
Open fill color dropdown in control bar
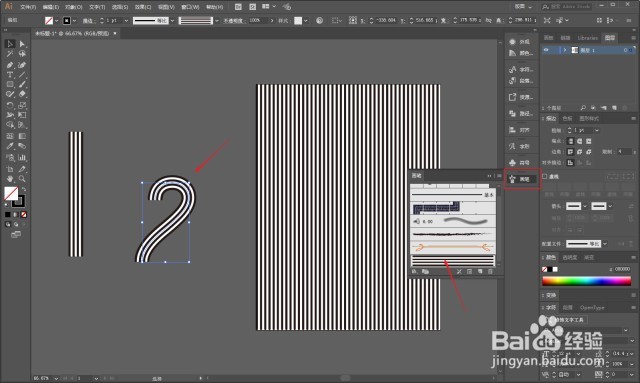tap(56, 21)
